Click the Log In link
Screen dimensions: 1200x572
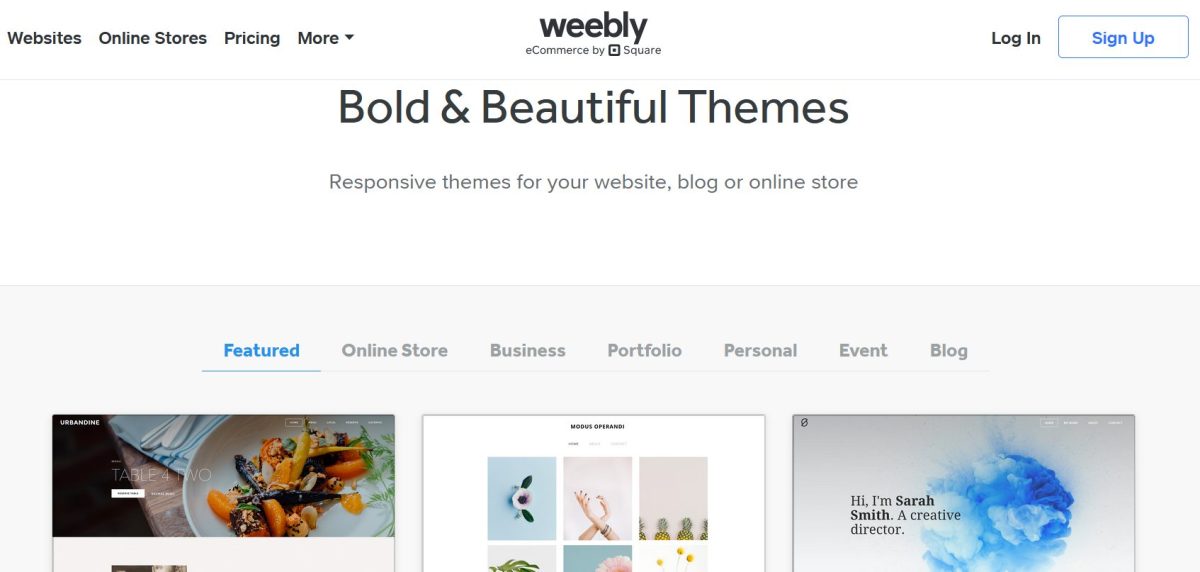(1015, 38)
